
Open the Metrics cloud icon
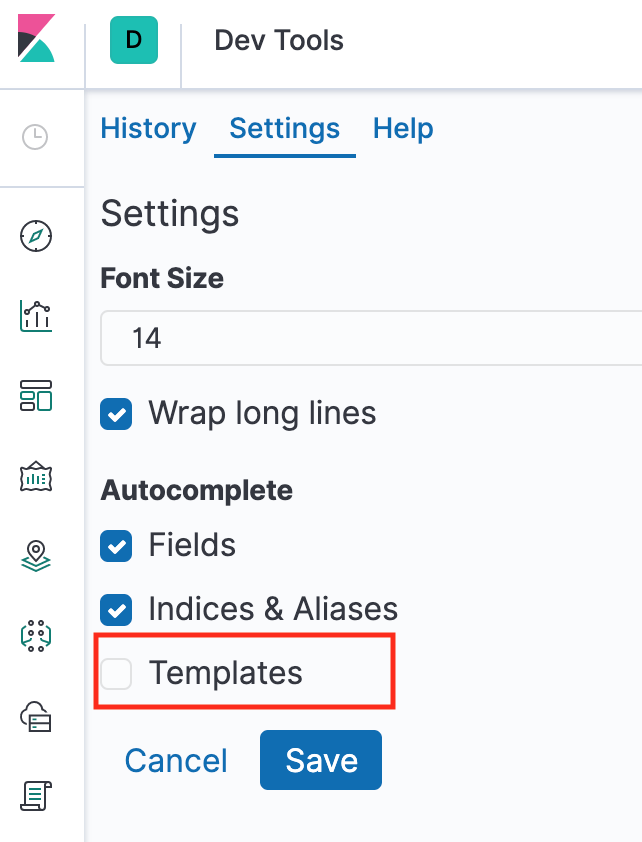[34, 715]
